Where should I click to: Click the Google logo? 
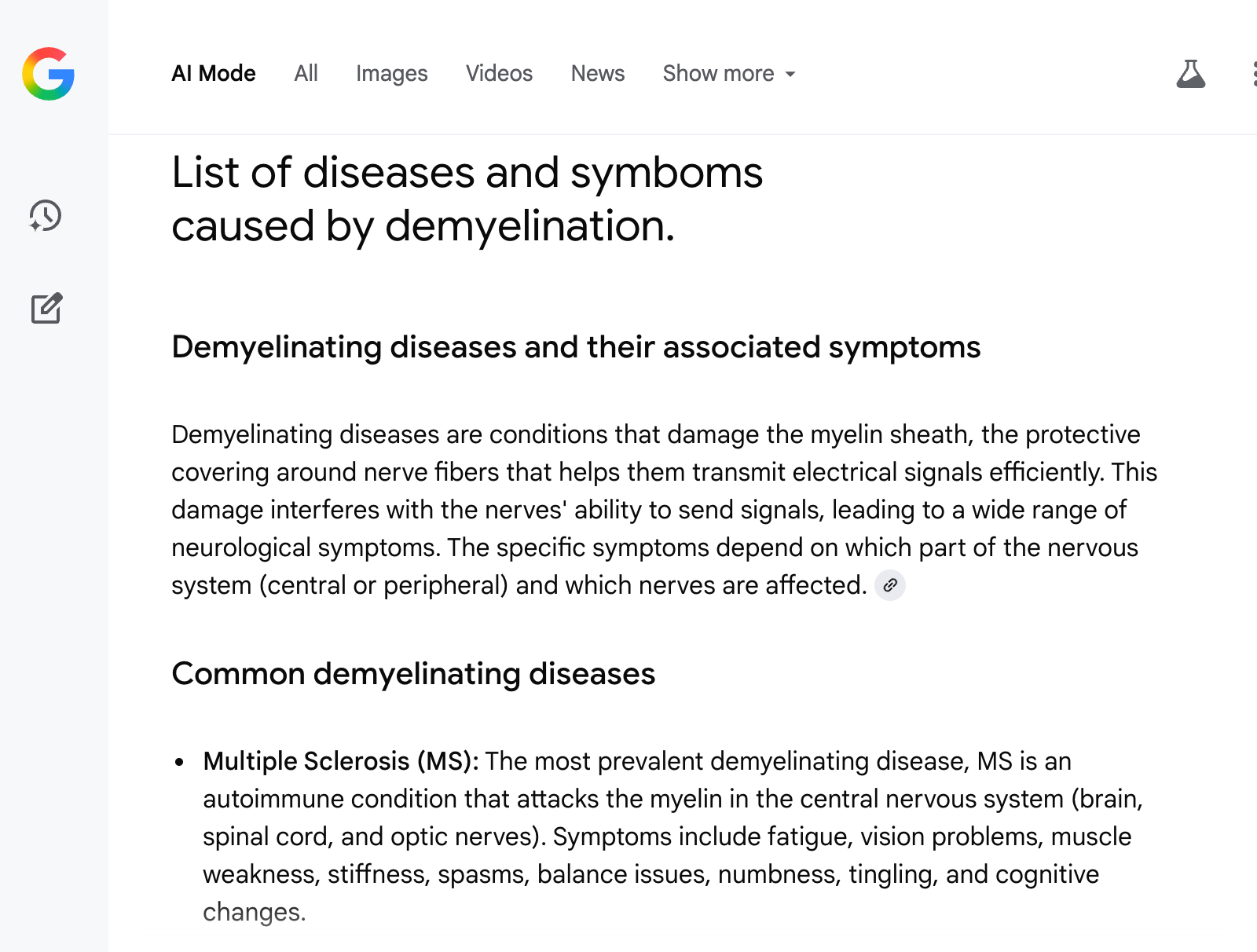point(48,74)
